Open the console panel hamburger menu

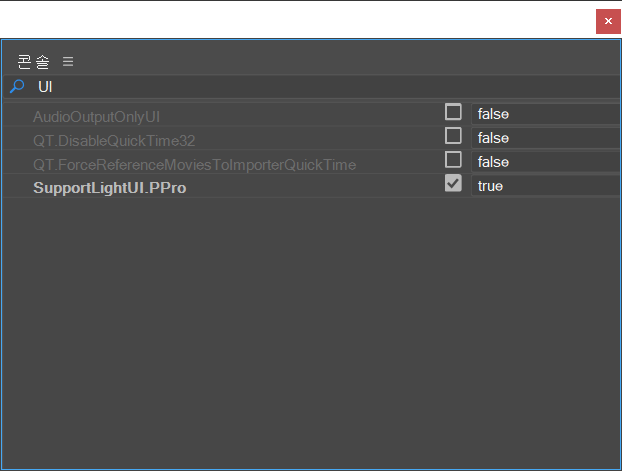68,61
